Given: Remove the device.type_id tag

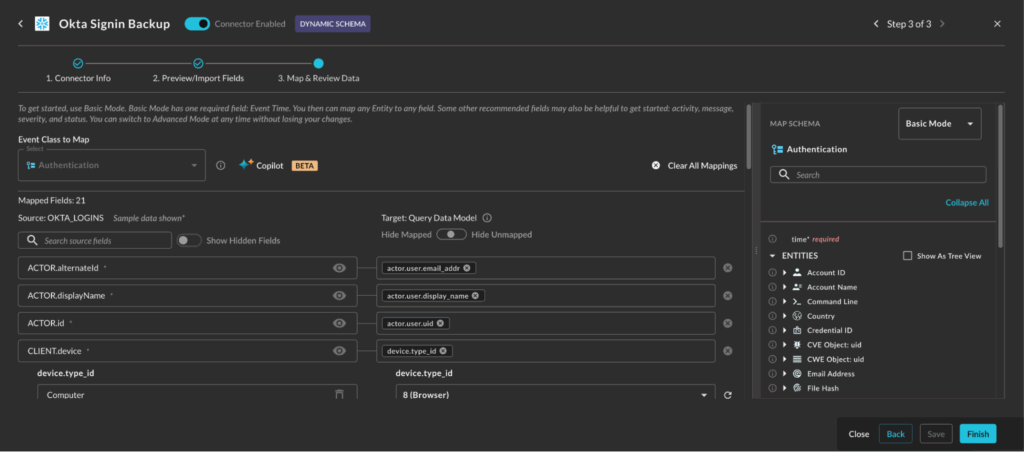Looking at the screenshot, I should tap(443, 351).
